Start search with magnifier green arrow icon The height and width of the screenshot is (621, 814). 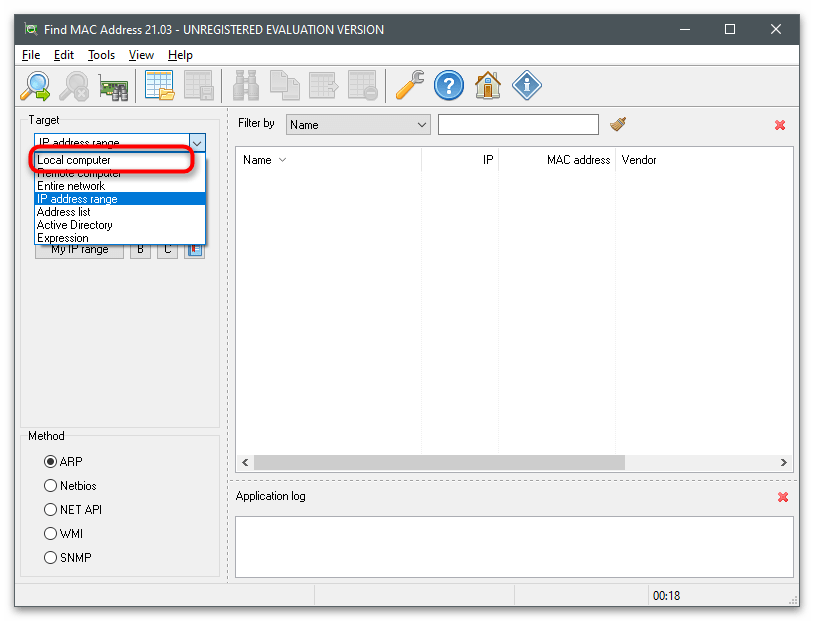35,86
